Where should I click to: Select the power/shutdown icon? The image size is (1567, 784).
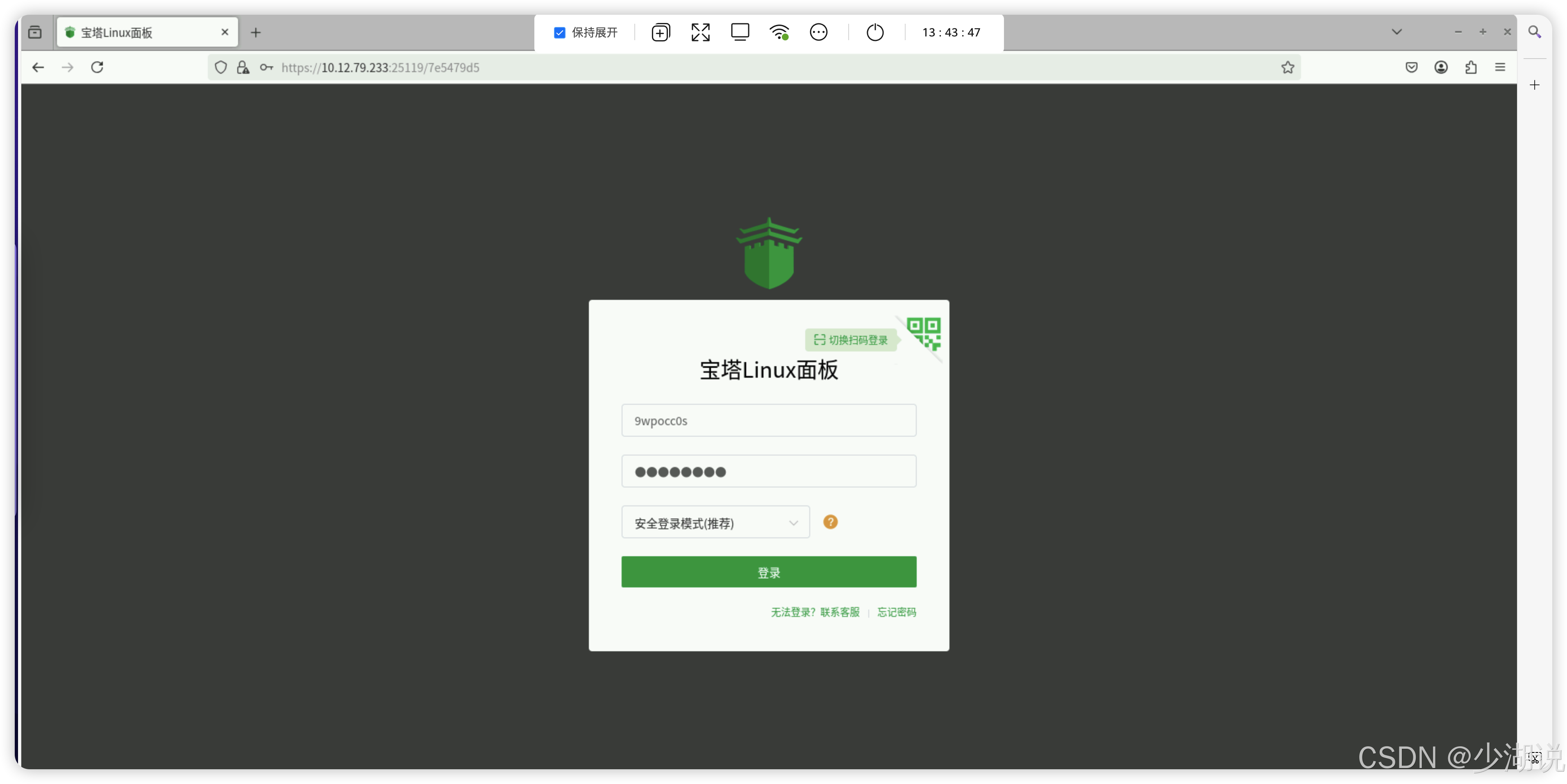pyautogui.click(x=875, y=32)
